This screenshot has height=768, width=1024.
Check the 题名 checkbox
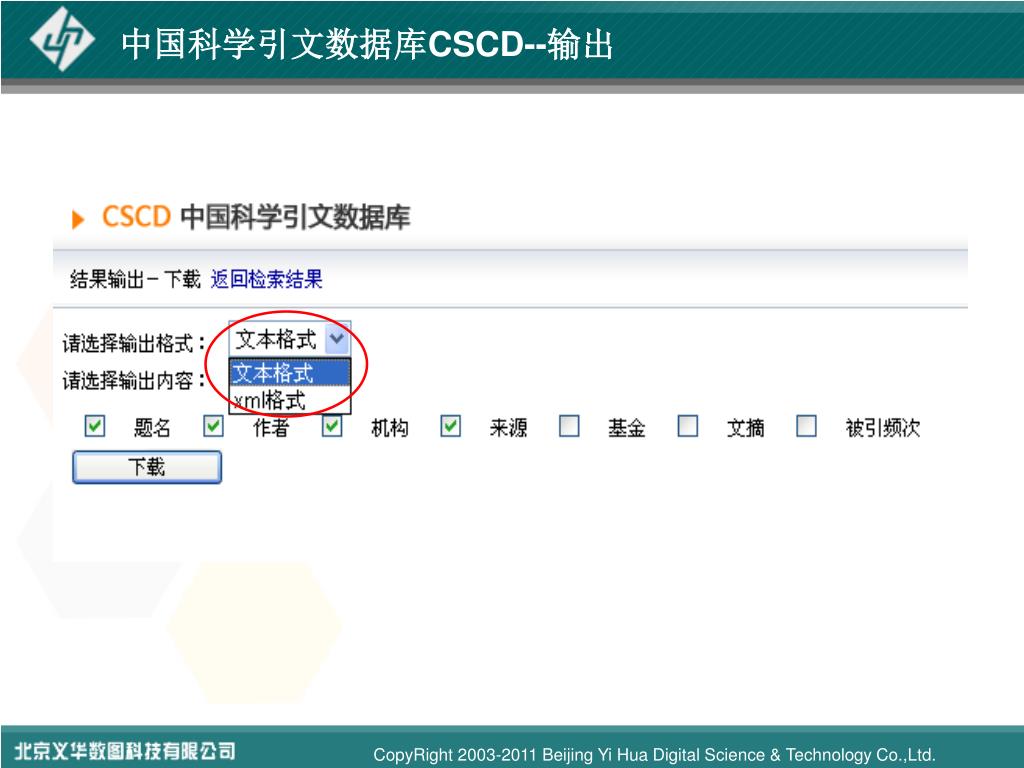tap(95, 426)
